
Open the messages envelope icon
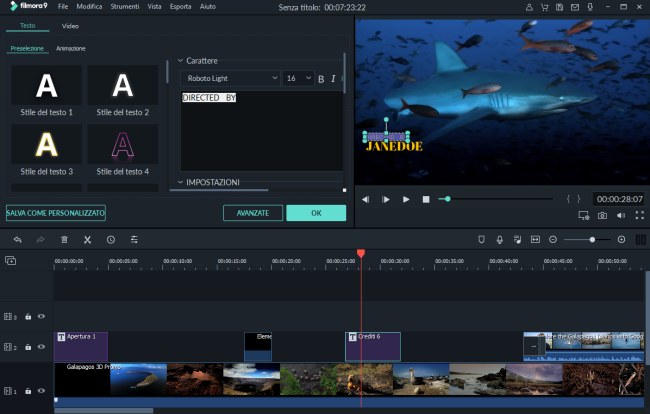tap(575, 7)
